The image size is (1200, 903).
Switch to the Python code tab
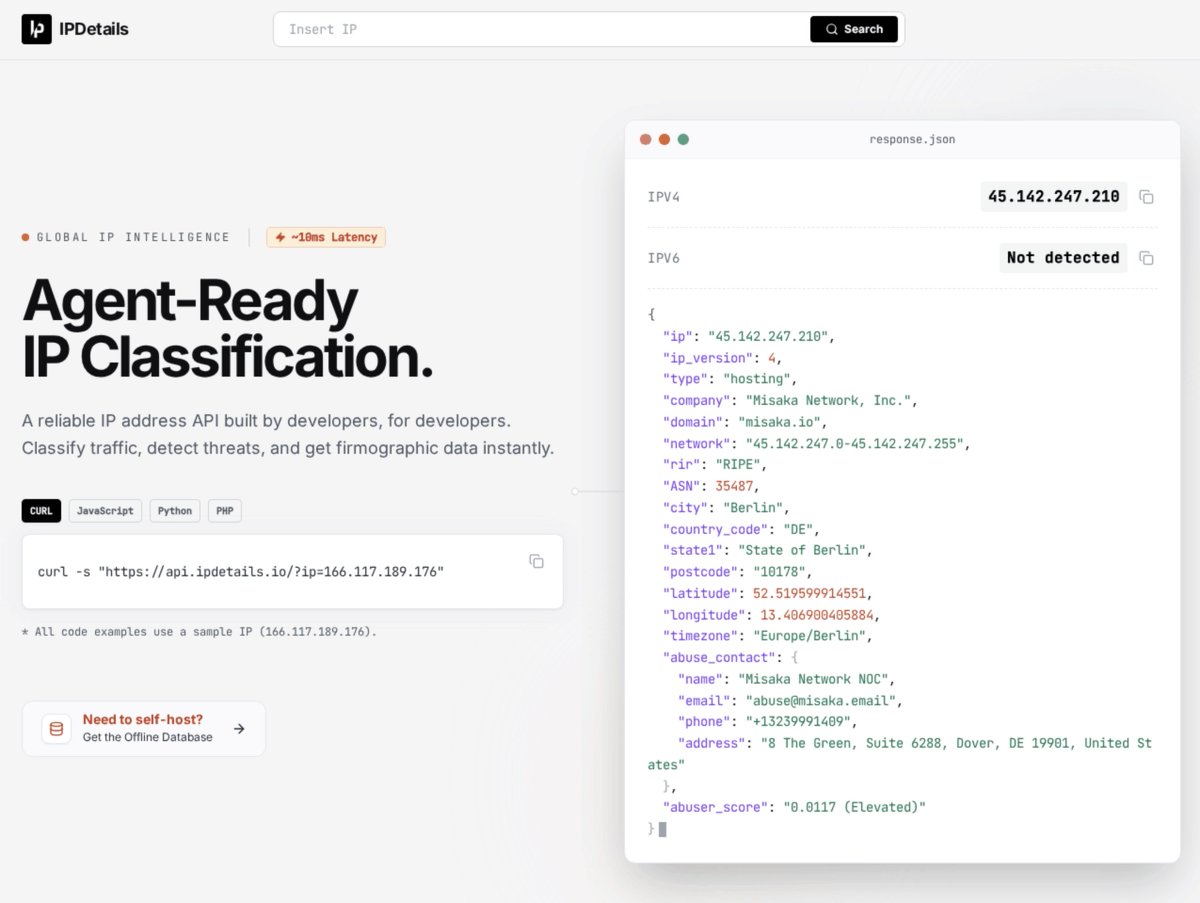175,511
